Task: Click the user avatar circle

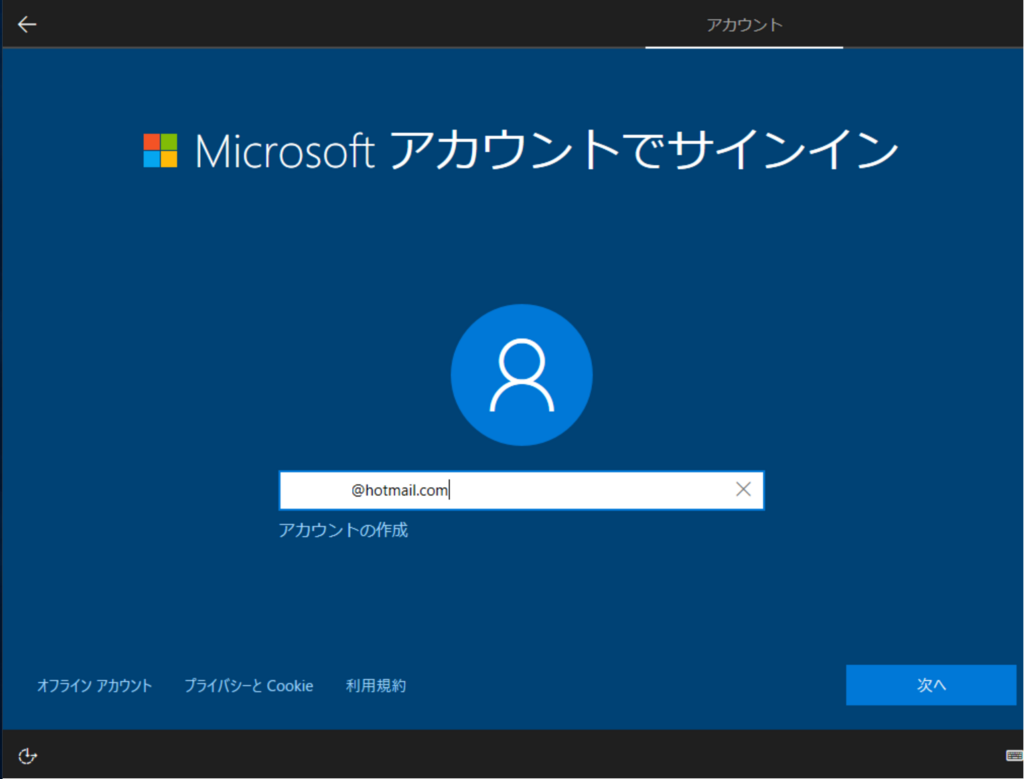Action: click(522, 375)
